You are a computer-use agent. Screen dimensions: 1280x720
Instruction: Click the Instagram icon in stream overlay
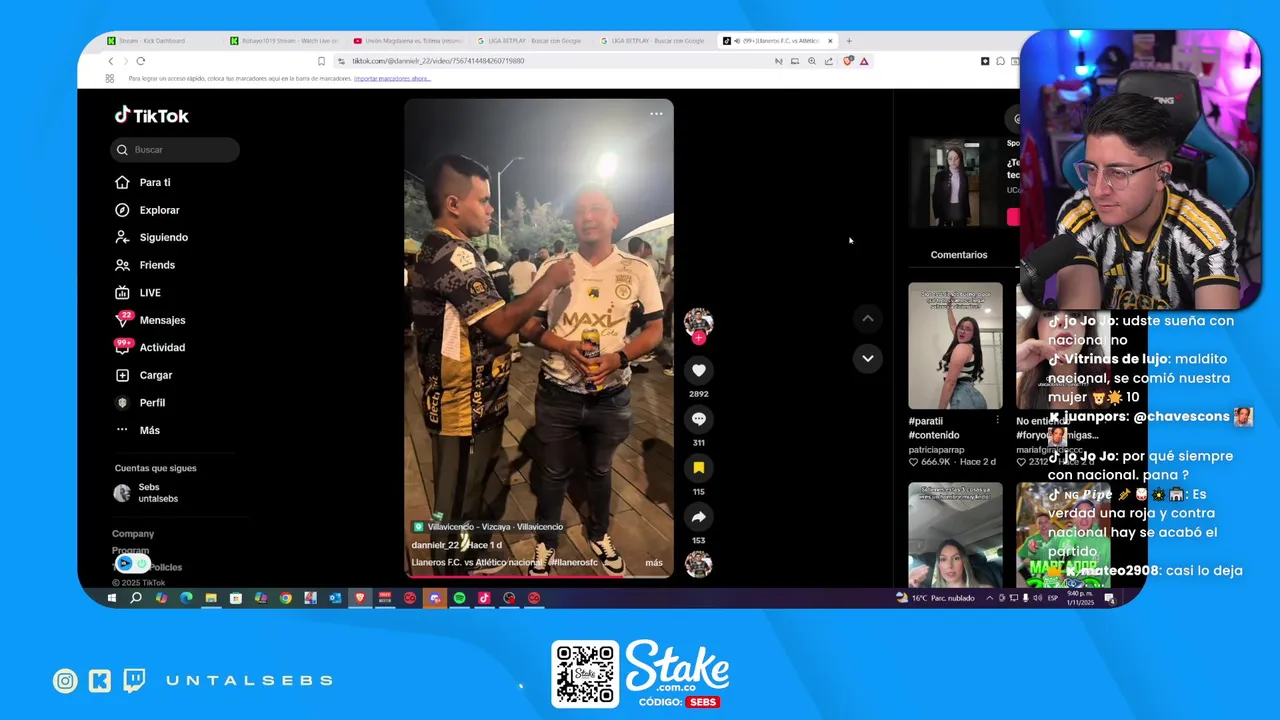[x=66, y=681]
